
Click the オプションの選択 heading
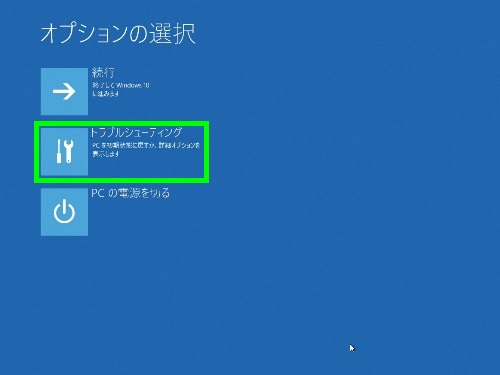pyautogui.click(x=118, y=33)
